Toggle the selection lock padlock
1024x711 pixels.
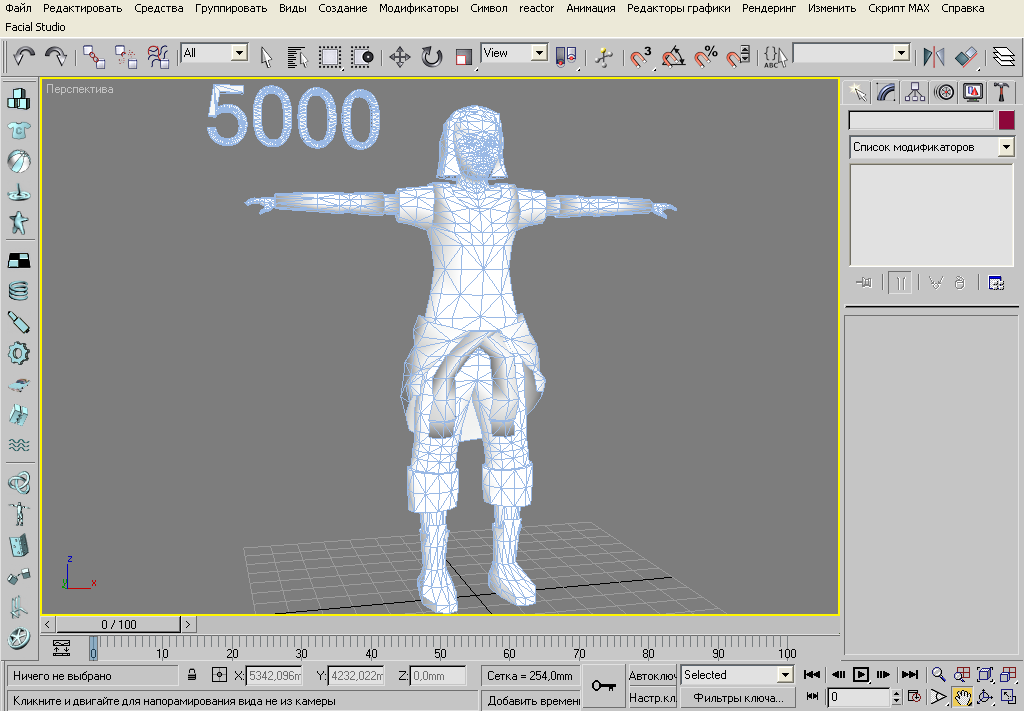192,675
